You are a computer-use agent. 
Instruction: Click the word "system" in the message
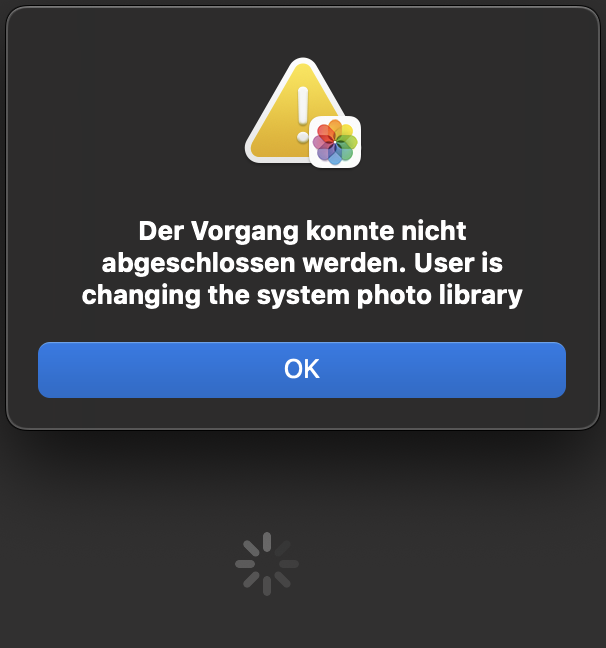coord(303,295)
